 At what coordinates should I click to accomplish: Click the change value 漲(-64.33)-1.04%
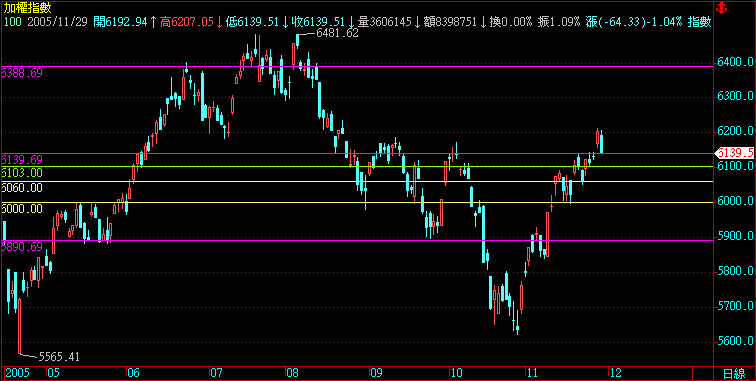click(634, 22)
